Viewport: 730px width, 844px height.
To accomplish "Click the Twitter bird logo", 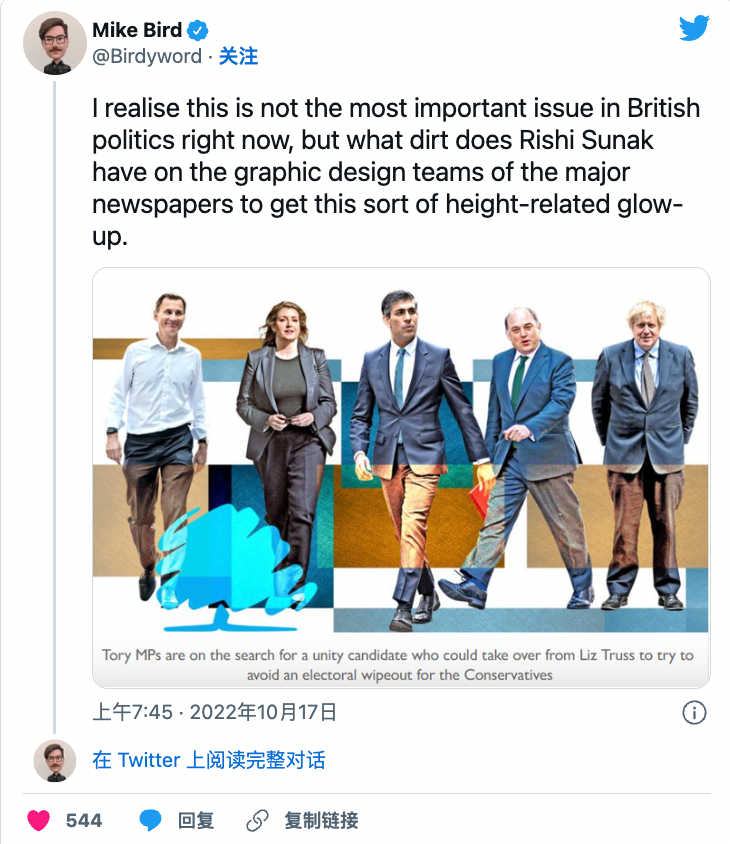I will [694, 28].
